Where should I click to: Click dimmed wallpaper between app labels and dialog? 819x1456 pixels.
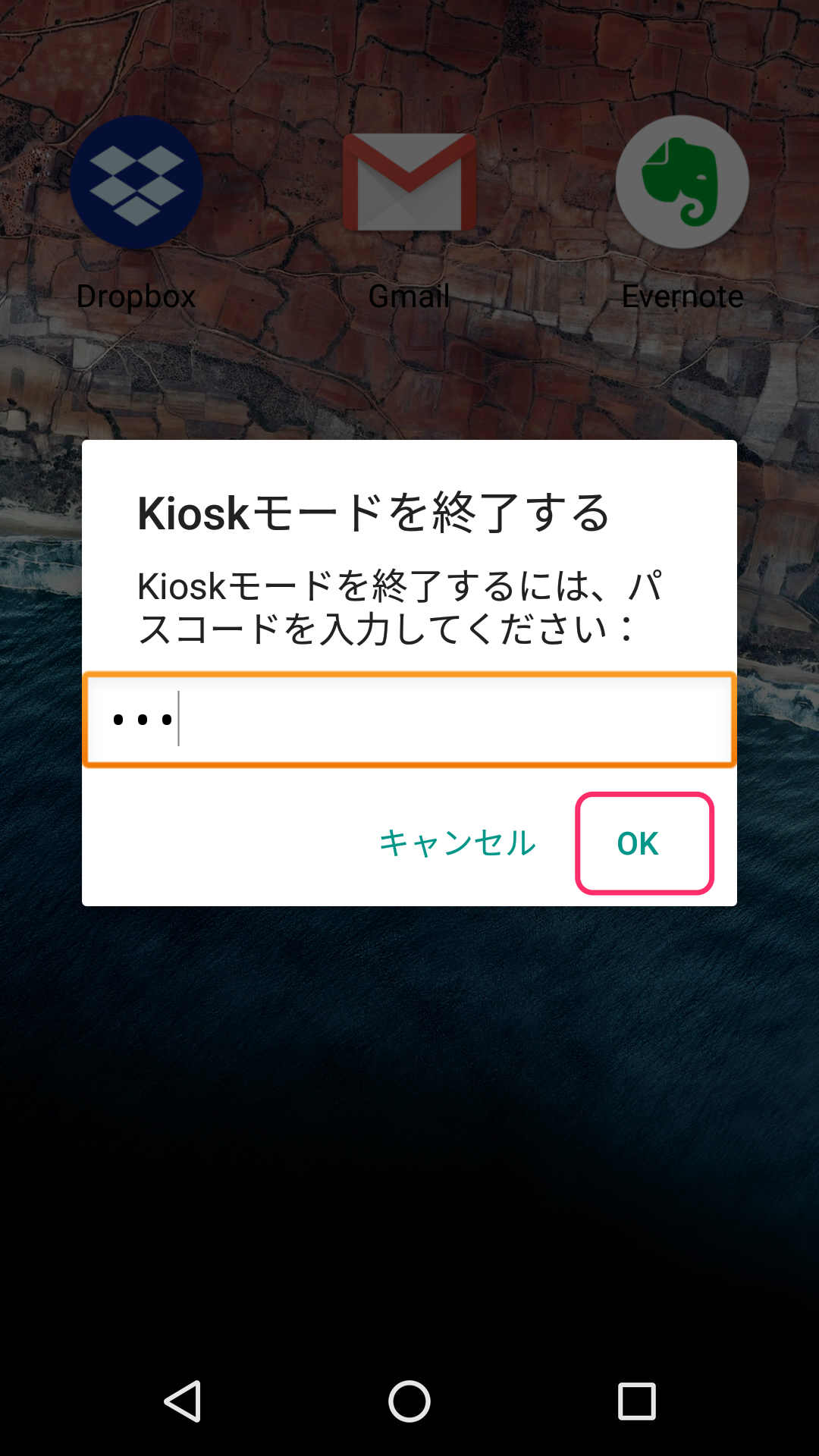409,375
